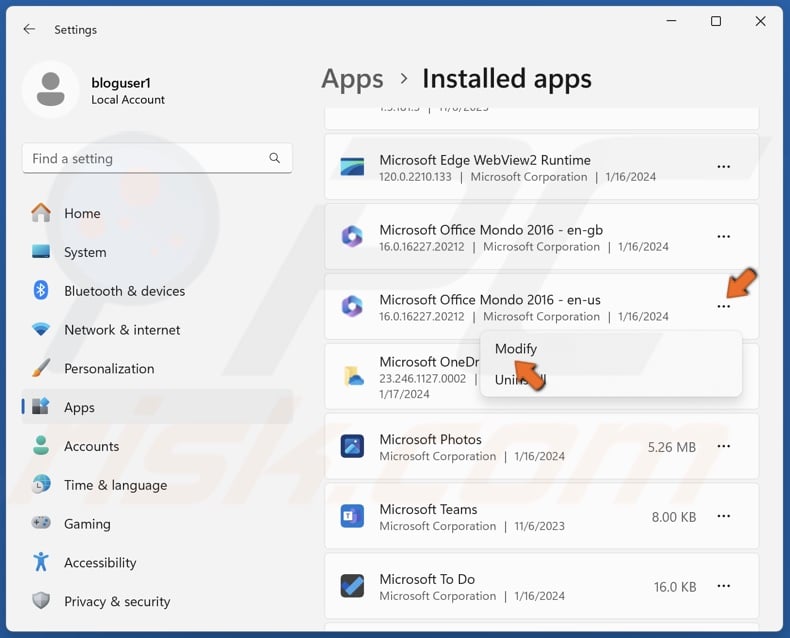Click the 120.0.2210.133 version number
The image size is (790, 638).
[415, 177]
